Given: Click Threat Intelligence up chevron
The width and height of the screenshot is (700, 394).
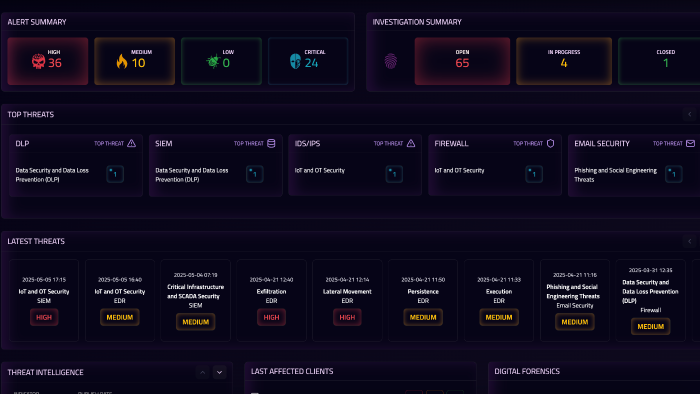Looking at the screenshot, I should click(202, 372).
